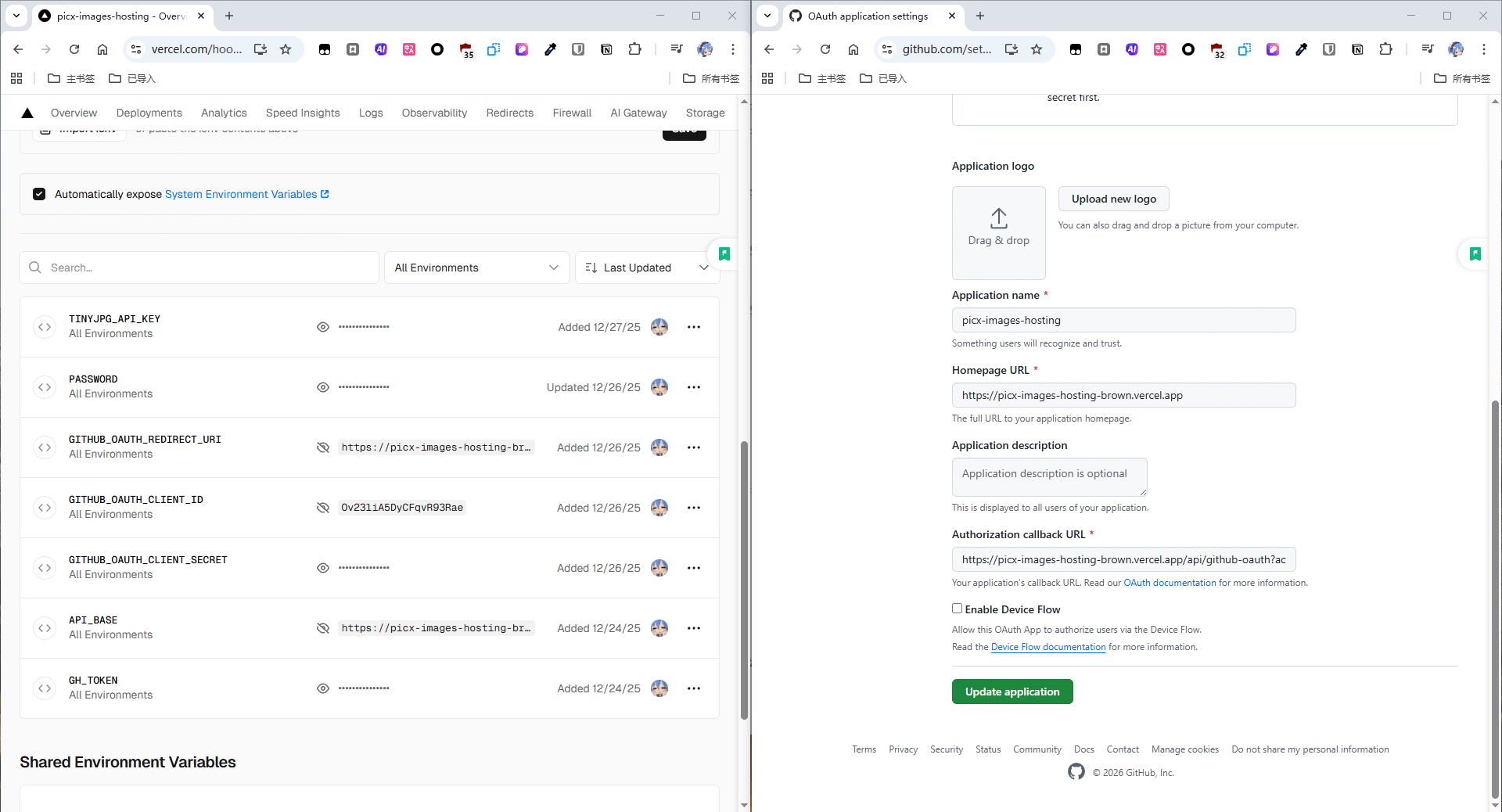1502x812 pixels.
Task: Click the Upload new logo button
Action: click(x=1113, y=199)
